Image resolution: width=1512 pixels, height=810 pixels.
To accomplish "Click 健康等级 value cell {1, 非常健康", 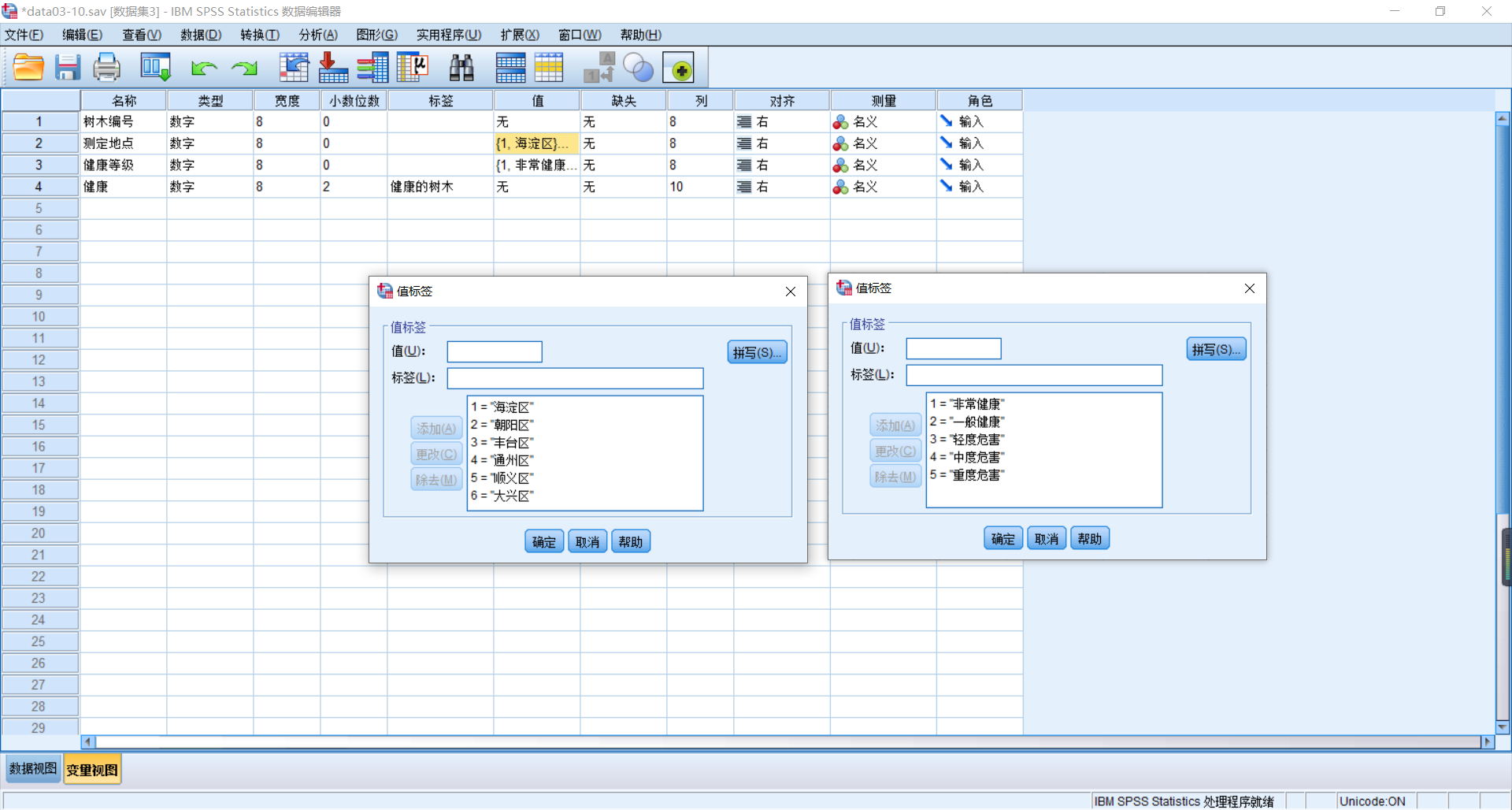I will [x=537, y=165].
